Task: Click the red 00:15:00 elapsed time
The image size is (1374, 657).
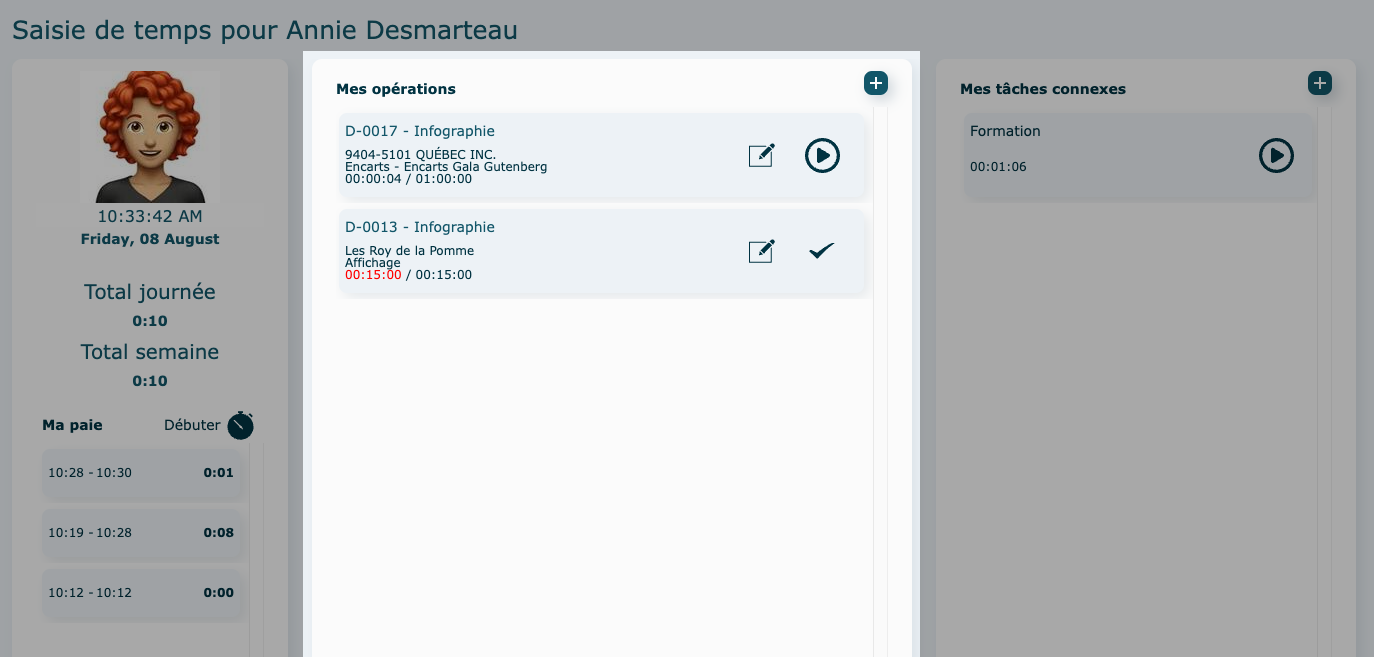Action: (373, 275)
